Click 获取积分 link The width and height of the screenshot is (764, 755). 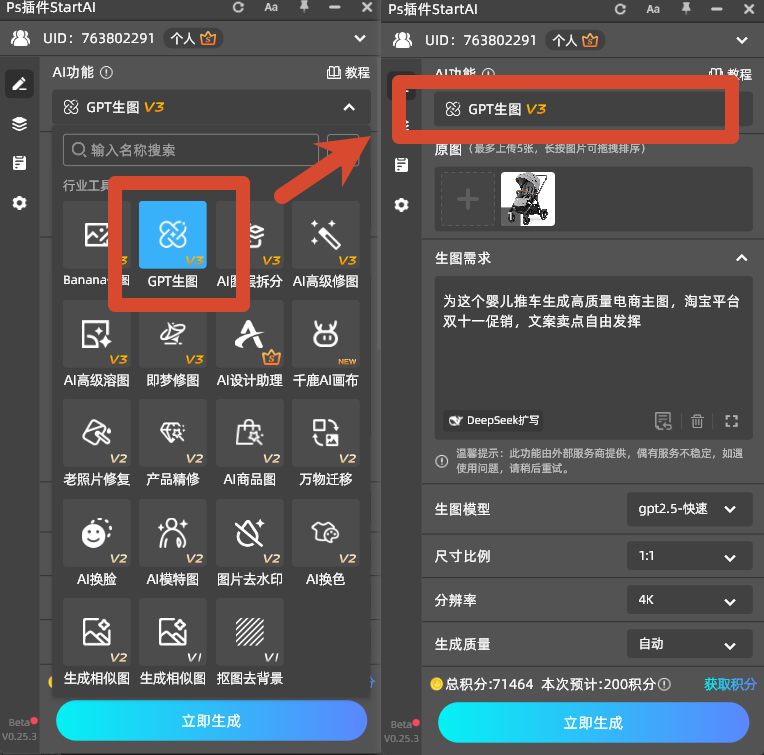coord(730,684)
